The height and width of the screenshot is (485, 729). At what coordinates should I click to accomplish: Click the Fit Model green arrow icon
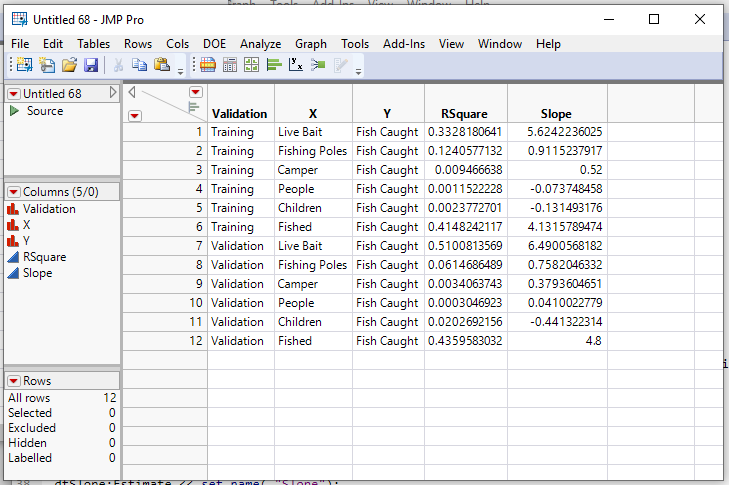pyautogui.click(x=318, y=65)
